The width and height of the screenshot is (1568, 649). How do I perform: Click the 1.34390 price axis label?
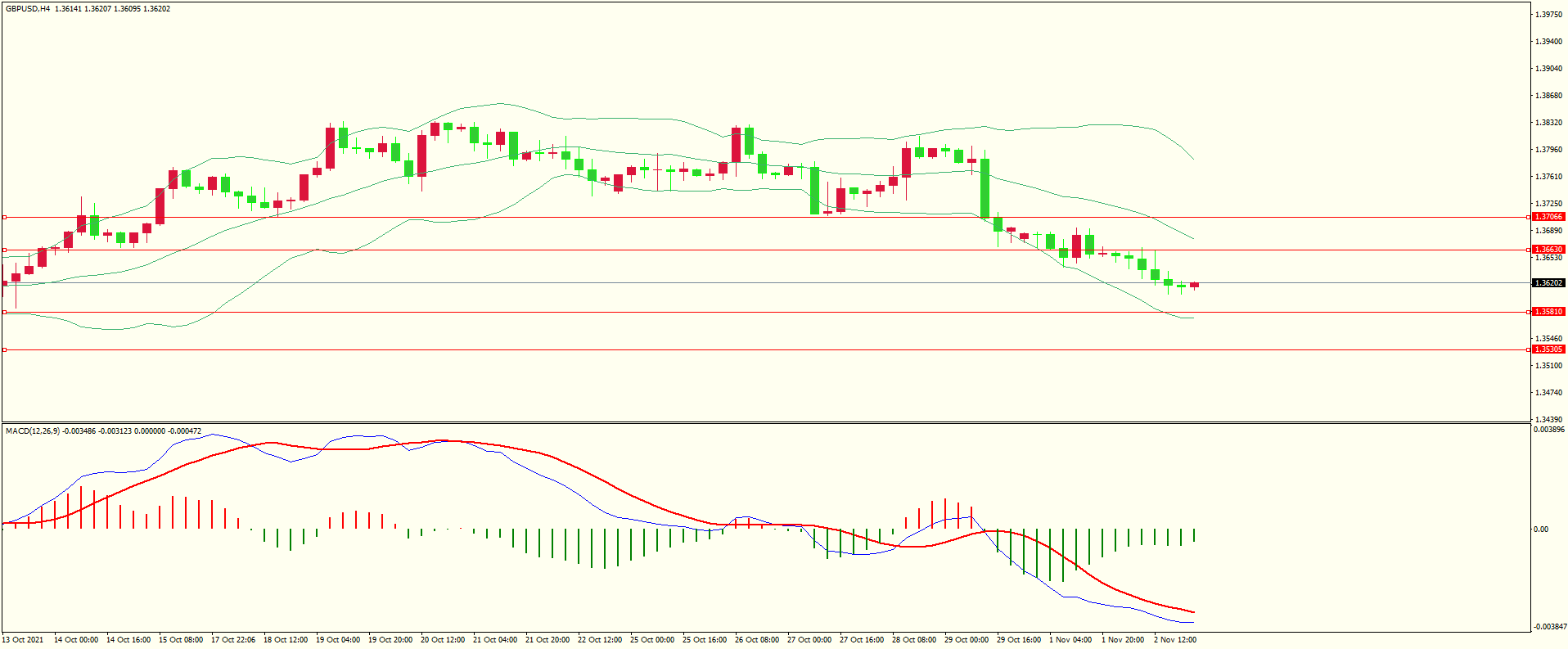pyautogui.click(x=1548, y=420)
